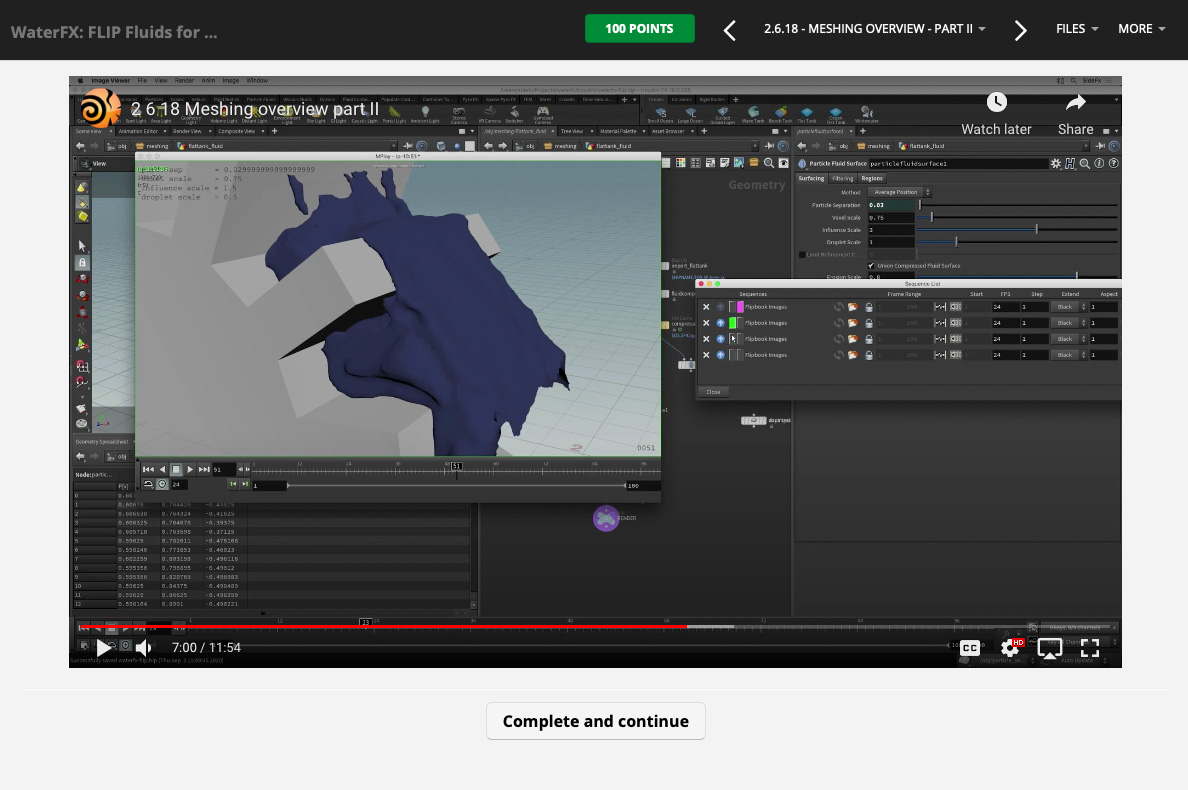Expand the MORE dropdown menu
This screenshot has height=790, width=1188.
[x=1141, y=29]
